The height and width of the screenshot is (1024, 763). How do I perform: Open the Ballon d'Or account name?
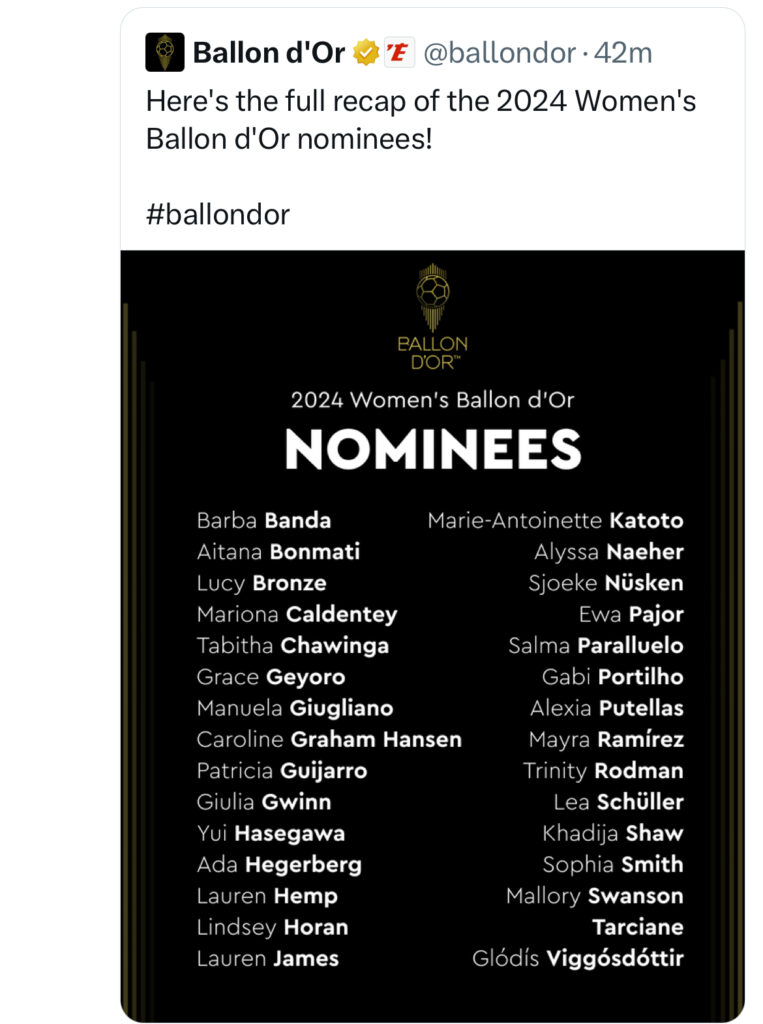tap(268, 53)
